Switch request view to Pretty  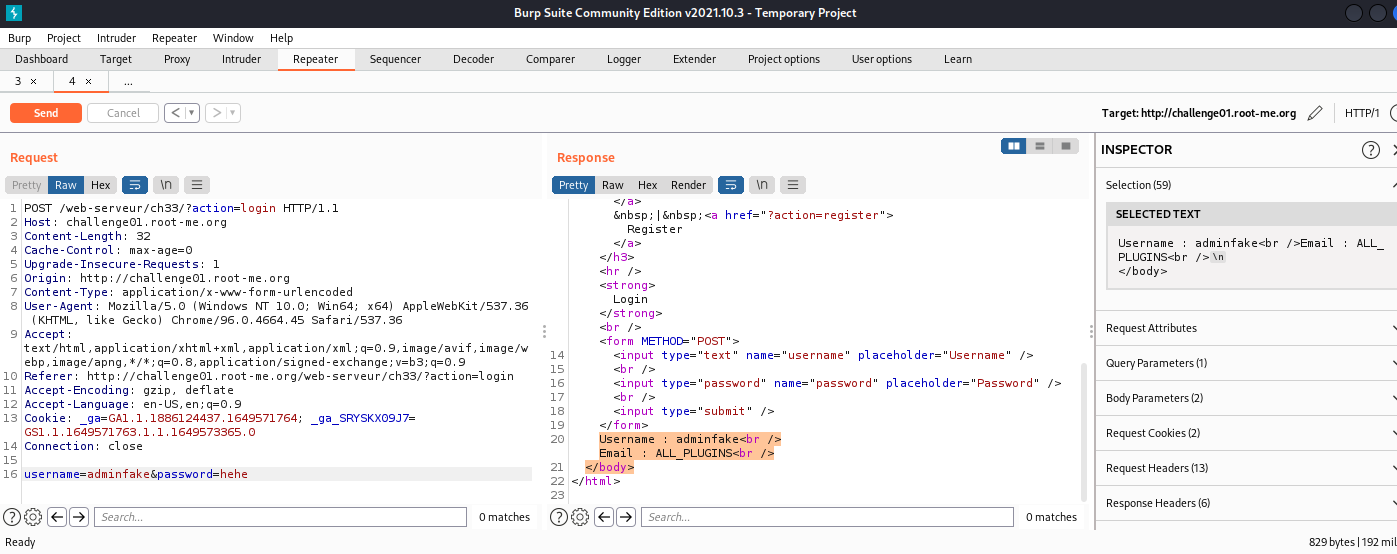tap(27, 185)
